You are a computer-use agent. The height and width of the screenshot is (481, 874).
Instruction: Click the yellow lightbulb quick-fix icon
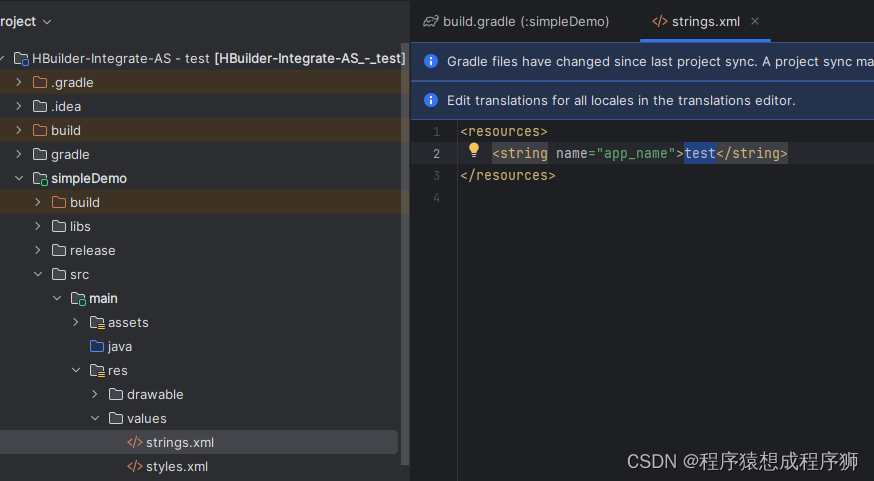pos(475,152)
